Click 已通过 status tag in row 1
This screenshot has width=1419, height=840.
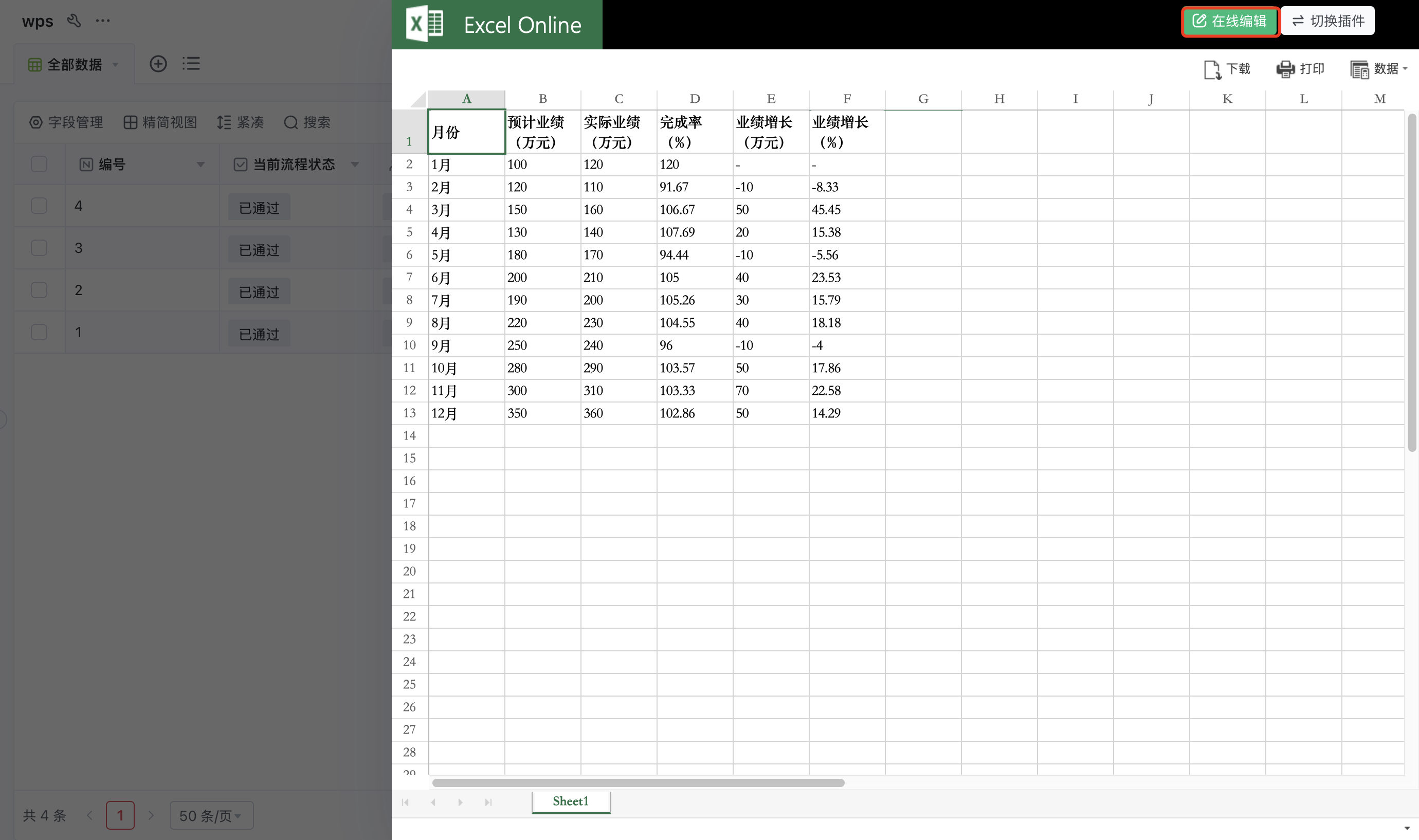[259, 334]
